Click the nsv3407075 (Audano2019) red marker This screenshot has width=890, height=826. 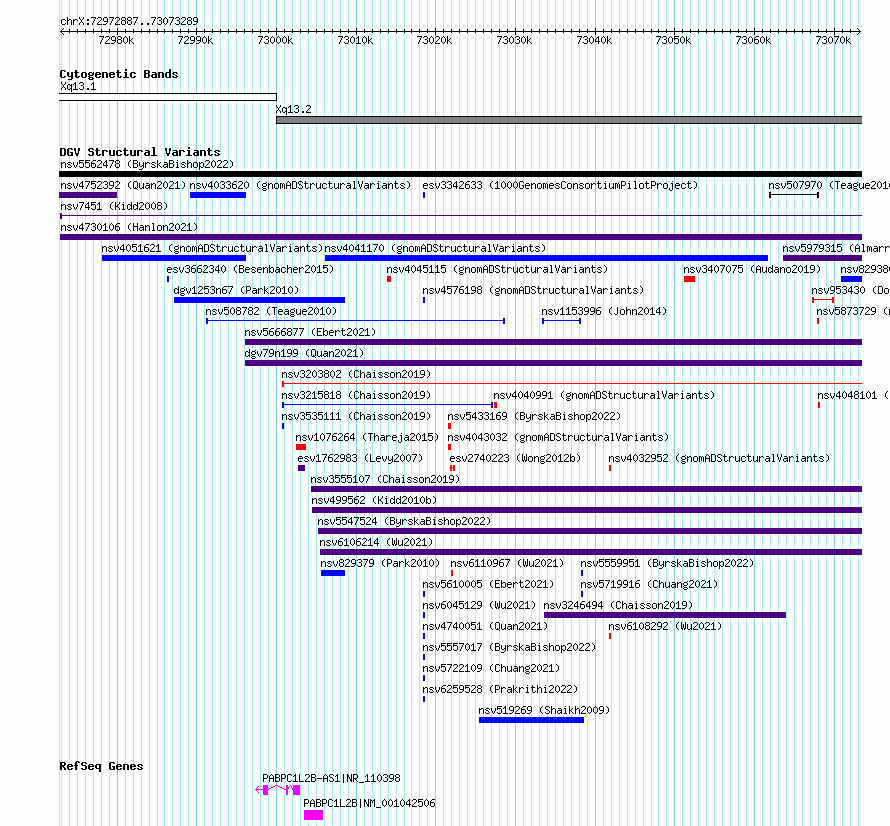[x=690, y=279]
